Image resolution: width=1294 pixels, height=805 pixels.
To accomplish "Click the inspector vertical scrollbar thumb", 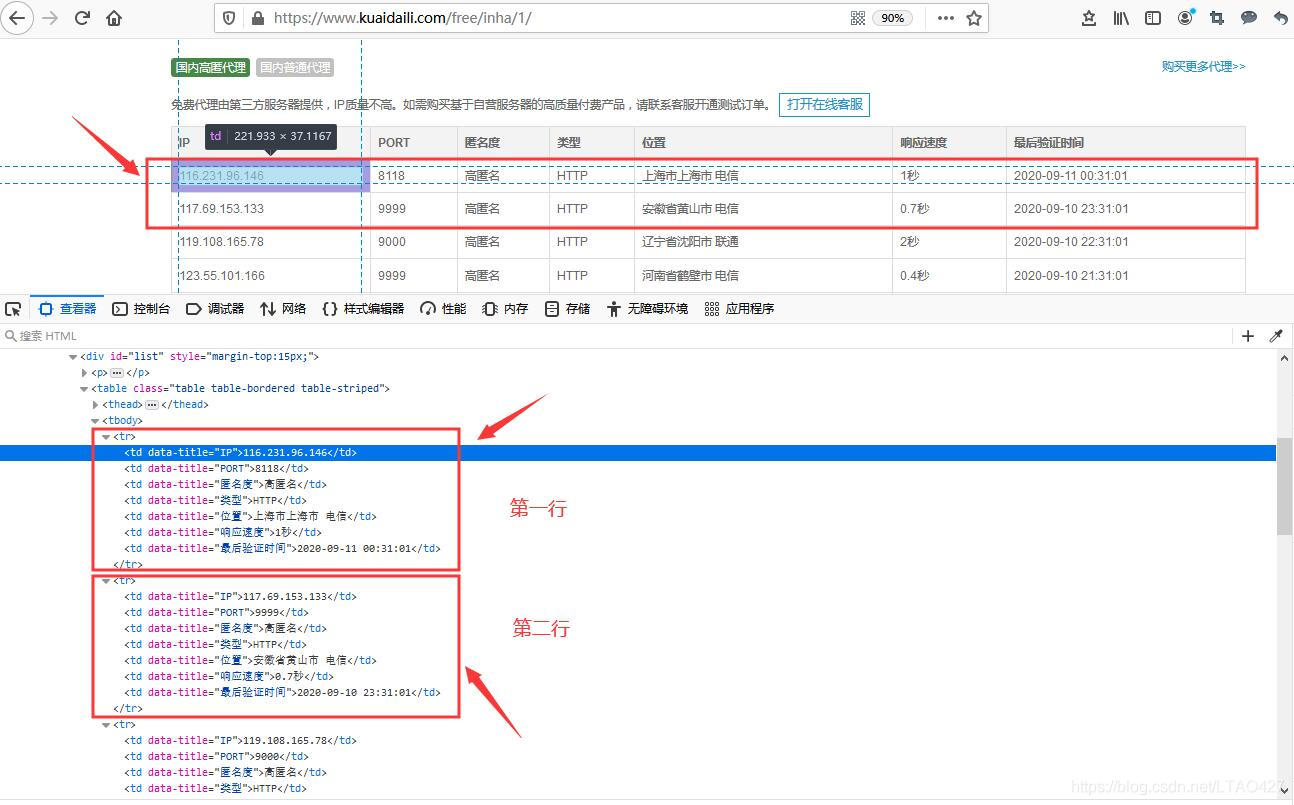I will click(1284, 486).
